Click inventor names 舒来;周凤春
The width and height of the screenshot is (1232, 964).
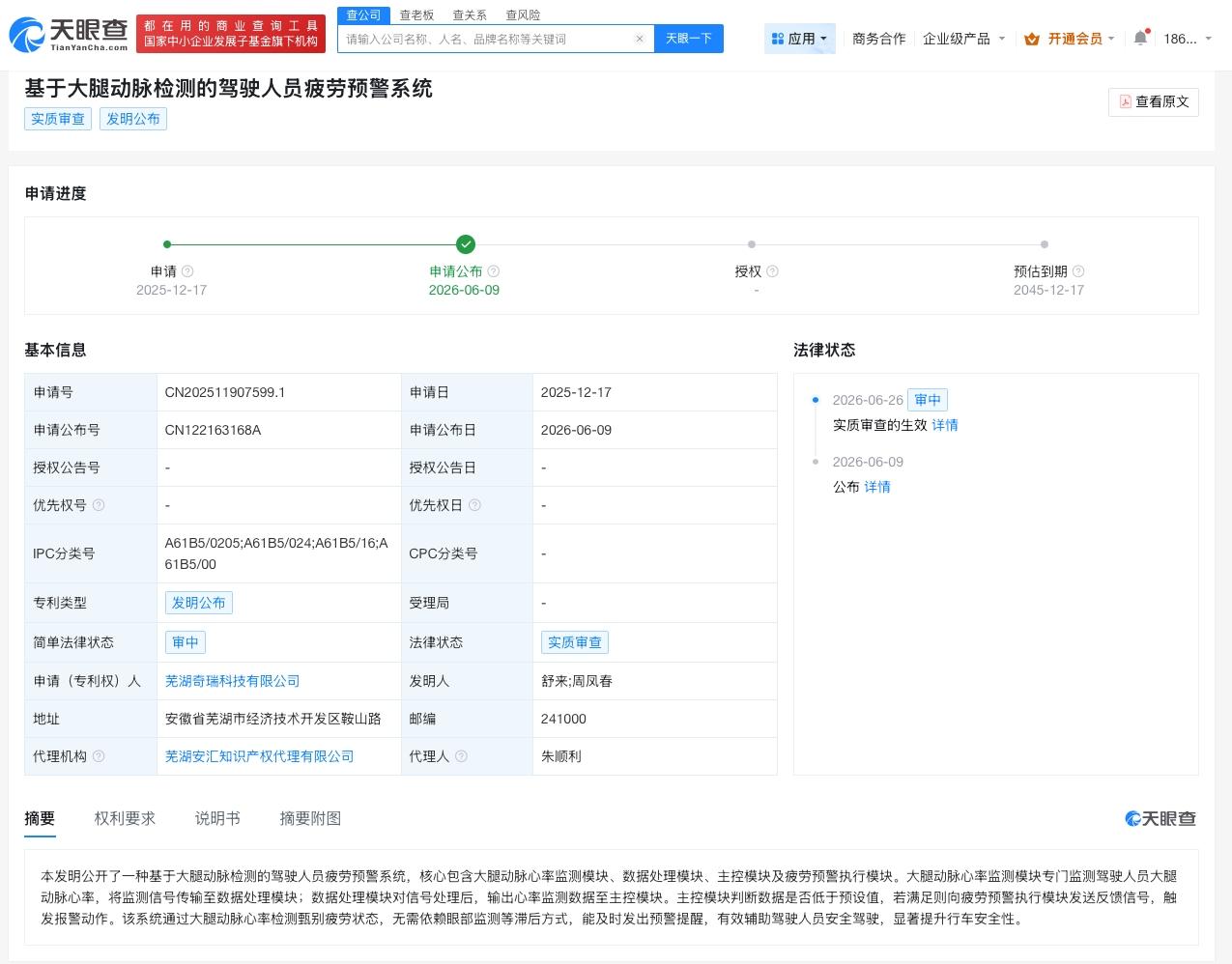coord(577,681)
